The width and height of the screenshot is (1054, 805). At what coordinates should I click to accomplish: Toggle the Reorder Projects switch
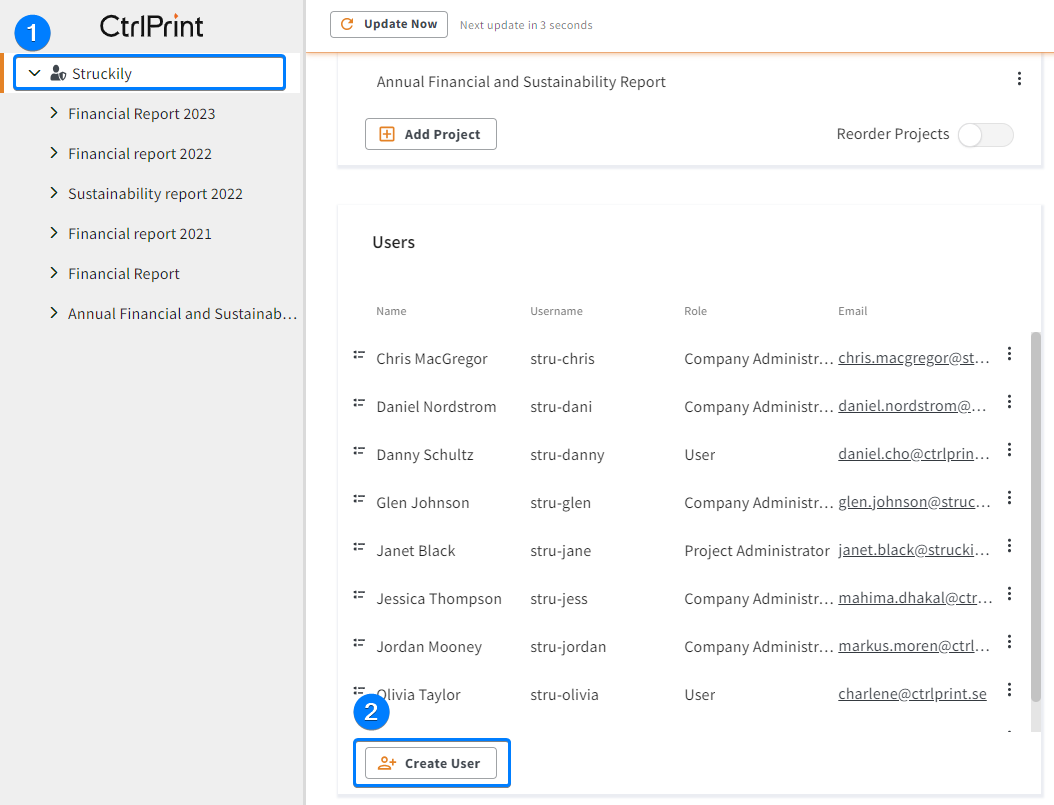(x=985, y=135)
